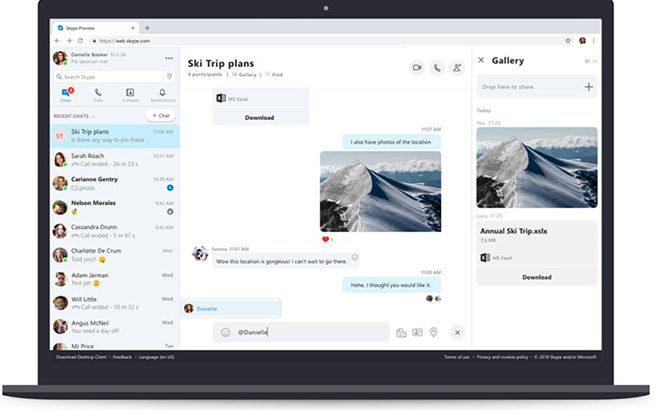Screen dimensions: 660x410
Task: Click the share location pin icon
Action: (433, 332)
